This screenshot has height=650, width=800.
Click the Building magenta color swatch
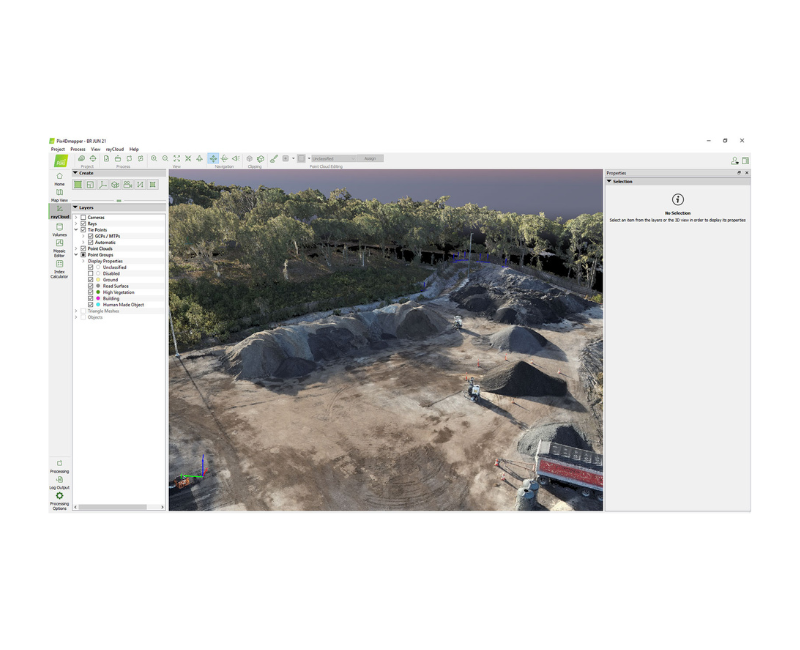[x=98, y=298]
